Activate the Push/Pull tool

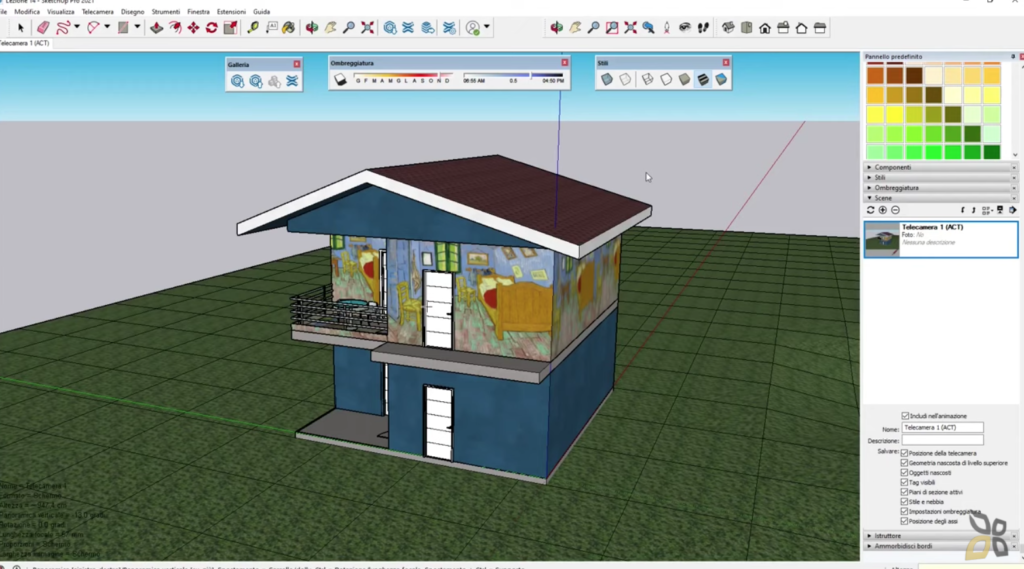click(157, 27)
